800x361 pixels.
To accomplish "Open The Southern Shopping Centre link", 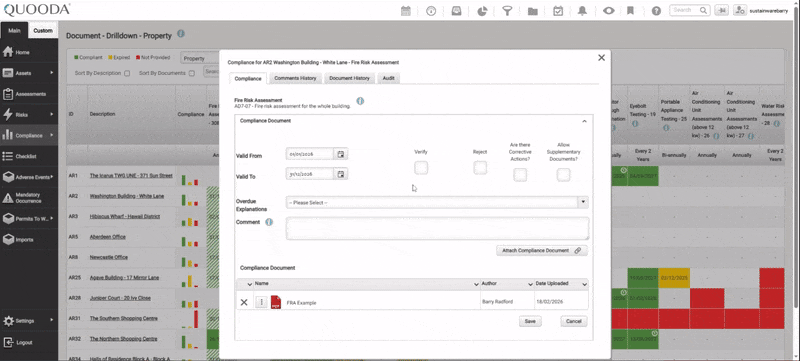I will (123, 318).
